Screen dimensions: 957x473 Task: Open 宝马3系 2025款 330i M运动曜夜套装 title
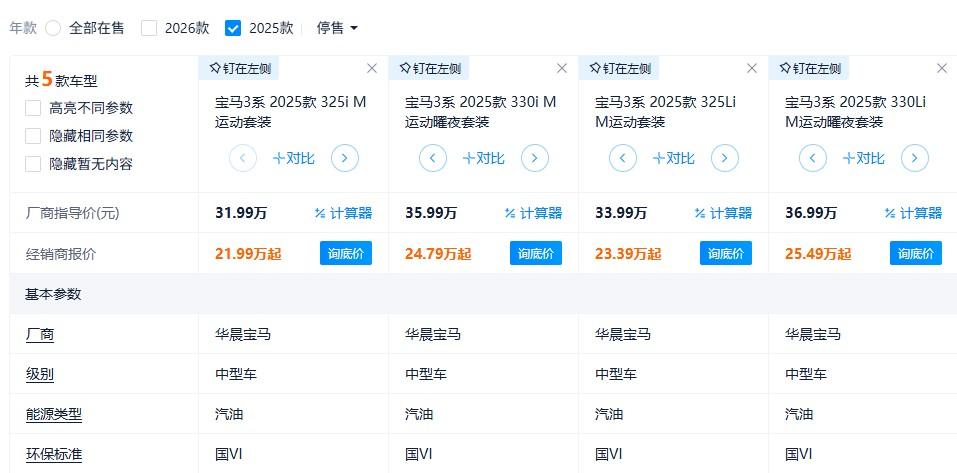pyautogui.click(x=481, y=112)
